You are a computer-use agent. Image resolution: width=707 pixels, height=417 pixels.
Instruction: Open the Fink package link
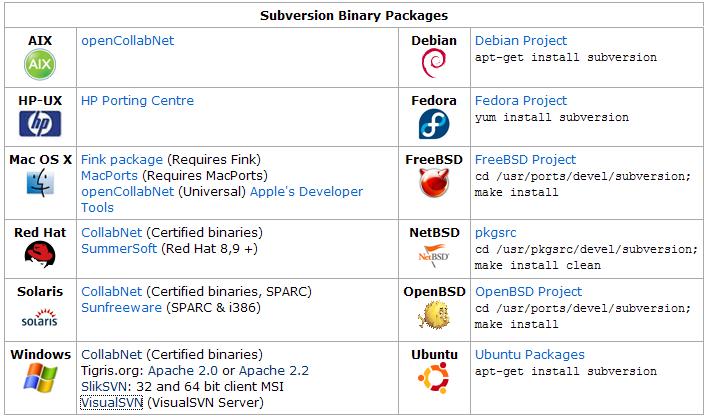[122, 160]
